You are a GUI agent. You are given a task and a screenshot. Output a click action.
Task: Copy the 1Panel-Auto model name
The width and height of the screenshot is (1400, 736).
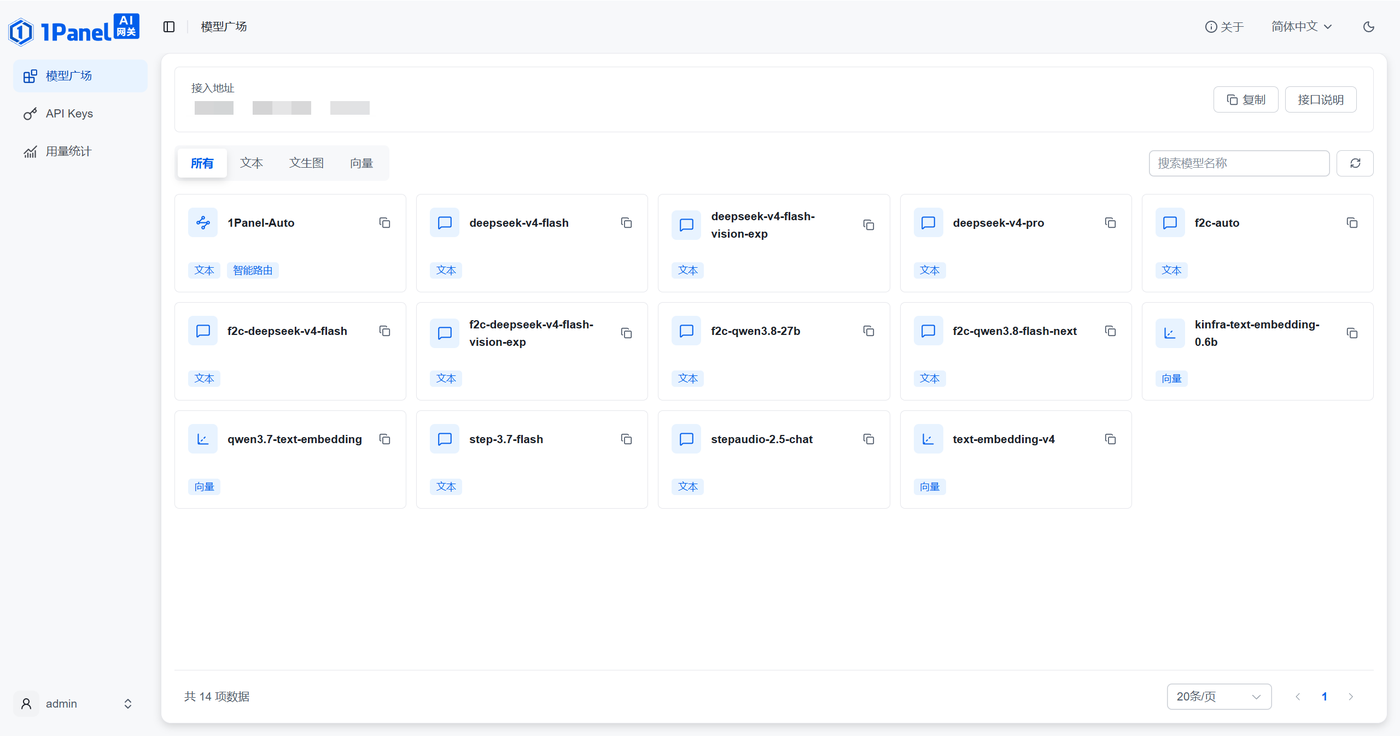[385, 223]
